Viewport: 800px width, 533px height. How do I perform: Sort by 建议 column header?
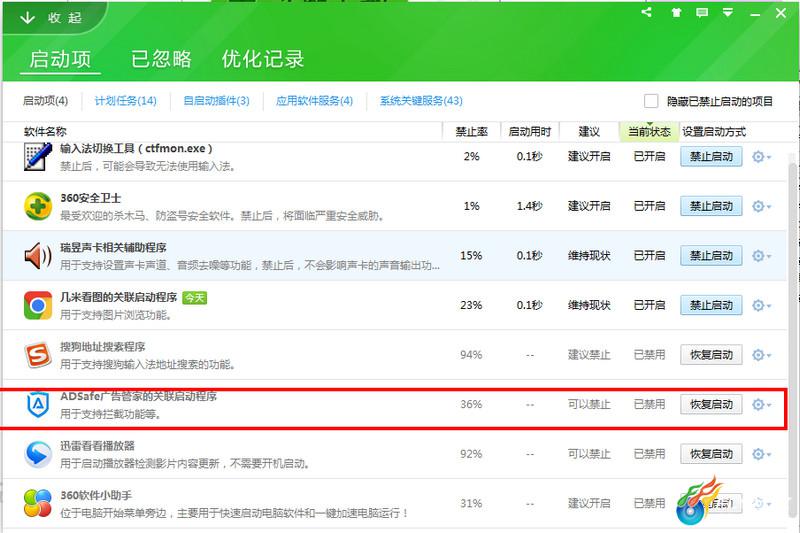pyautogui.click(x=589, y=132)
